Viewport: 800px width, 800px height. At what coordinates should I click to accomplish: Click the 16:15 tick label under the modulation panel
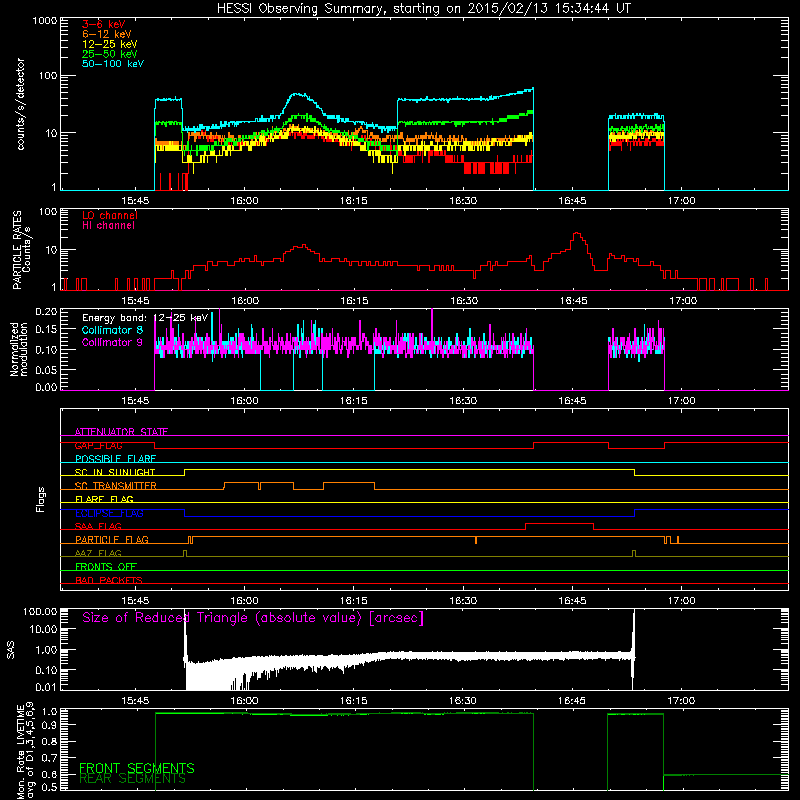click(354, 401)
